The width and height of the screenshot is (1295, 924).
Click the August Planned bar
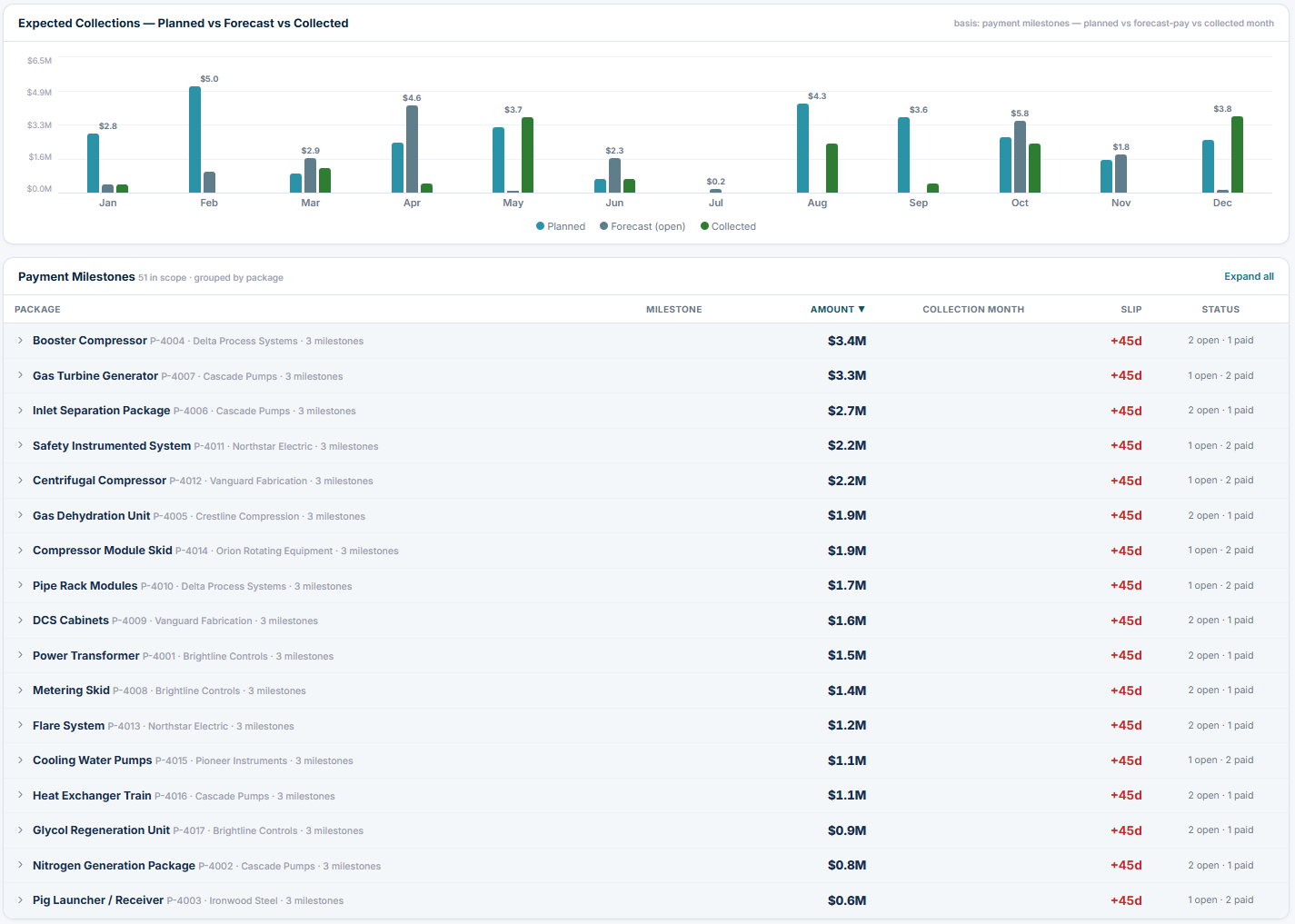pyautogui.click(x=802, y=148)
